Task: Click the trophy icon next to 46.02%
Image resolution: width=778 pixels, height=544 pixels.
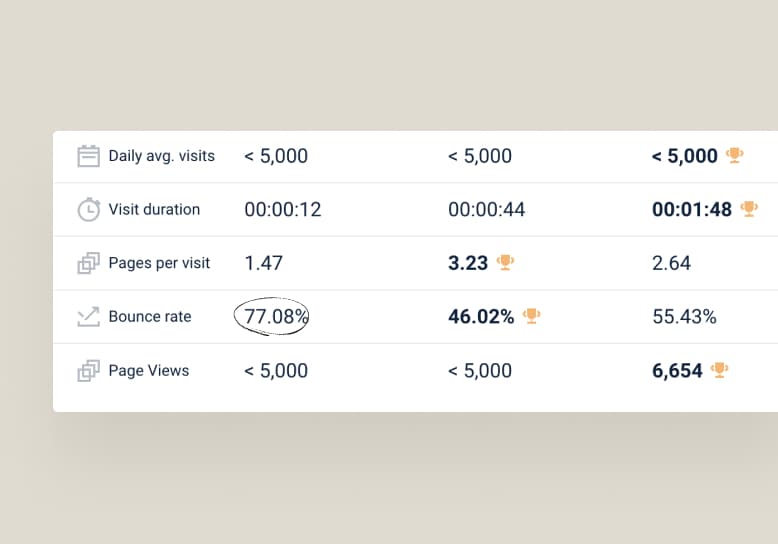Action: (x=532, y=316)
